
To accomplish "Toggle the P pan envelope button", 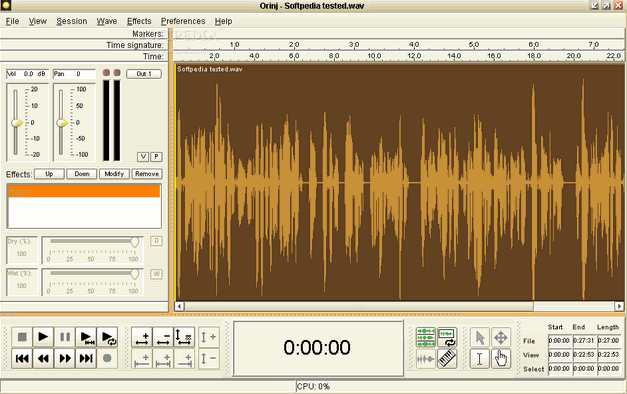I will [x=156, y=156].
